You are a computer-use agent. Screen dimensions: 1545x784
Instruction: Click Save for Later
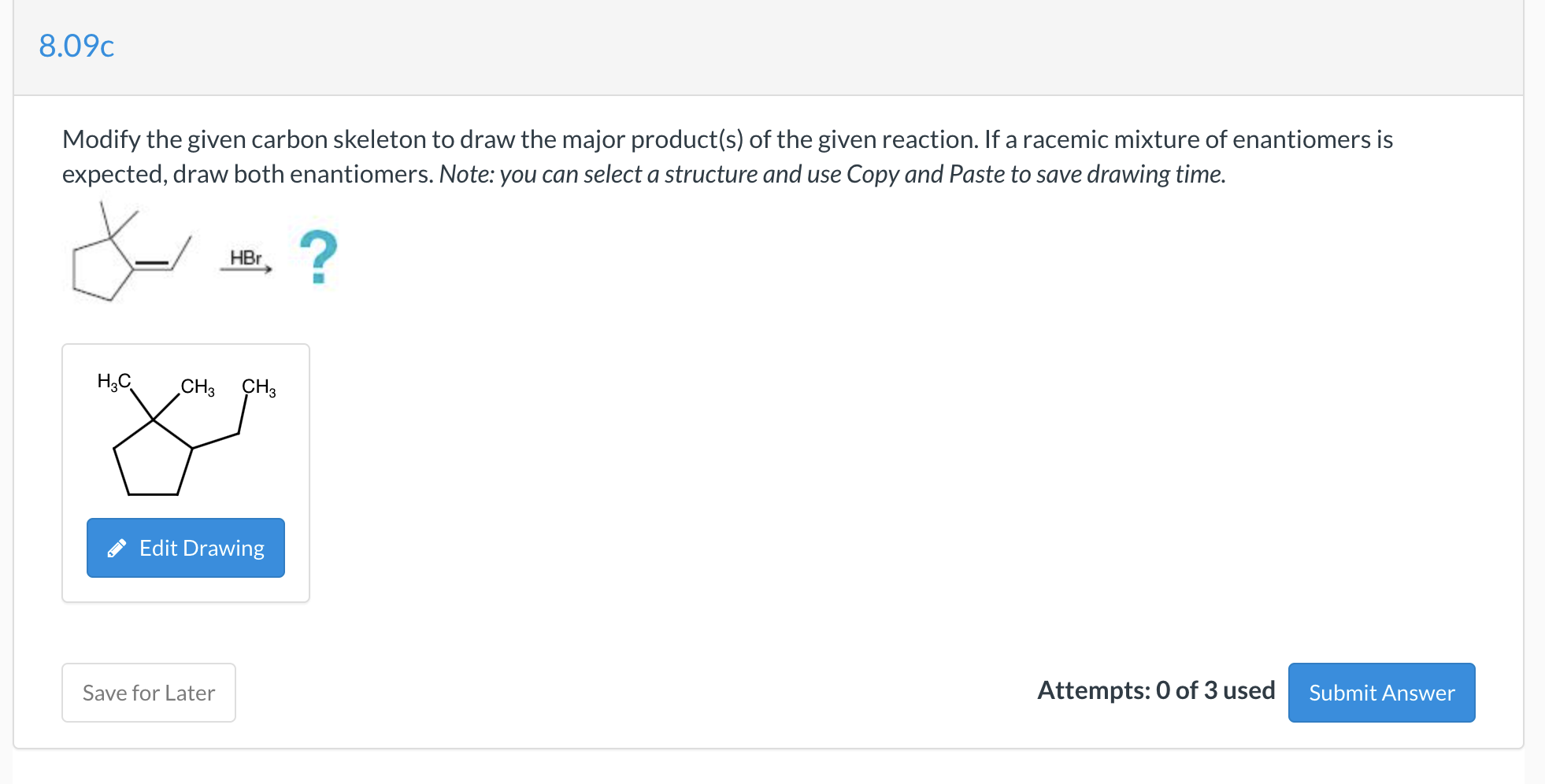click(x=148, y=693)
